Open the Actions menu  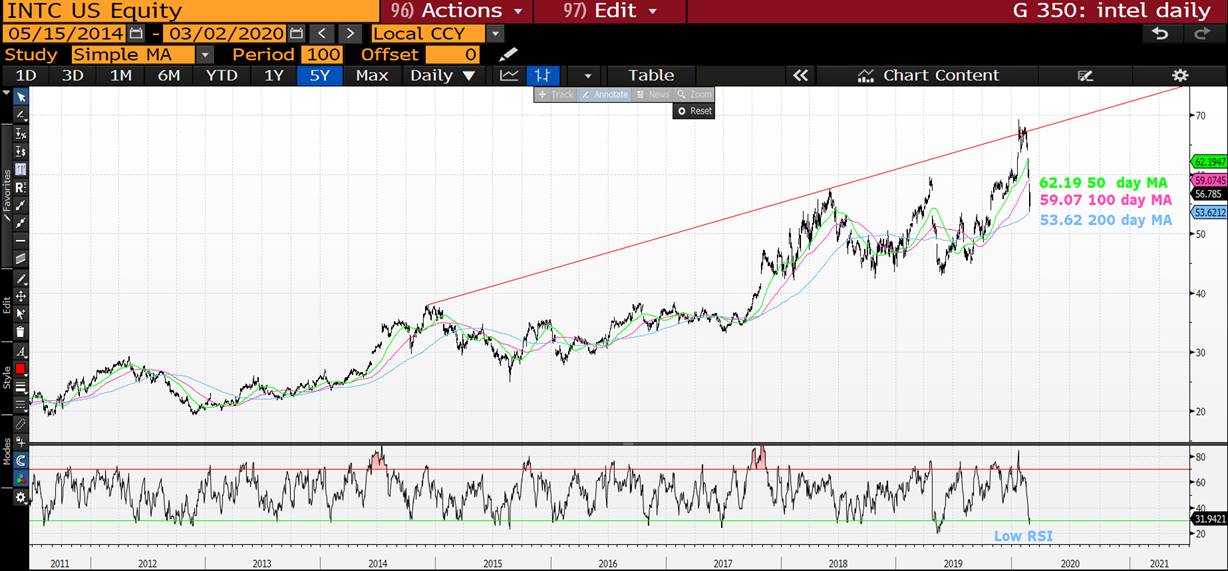click(457, 11)
